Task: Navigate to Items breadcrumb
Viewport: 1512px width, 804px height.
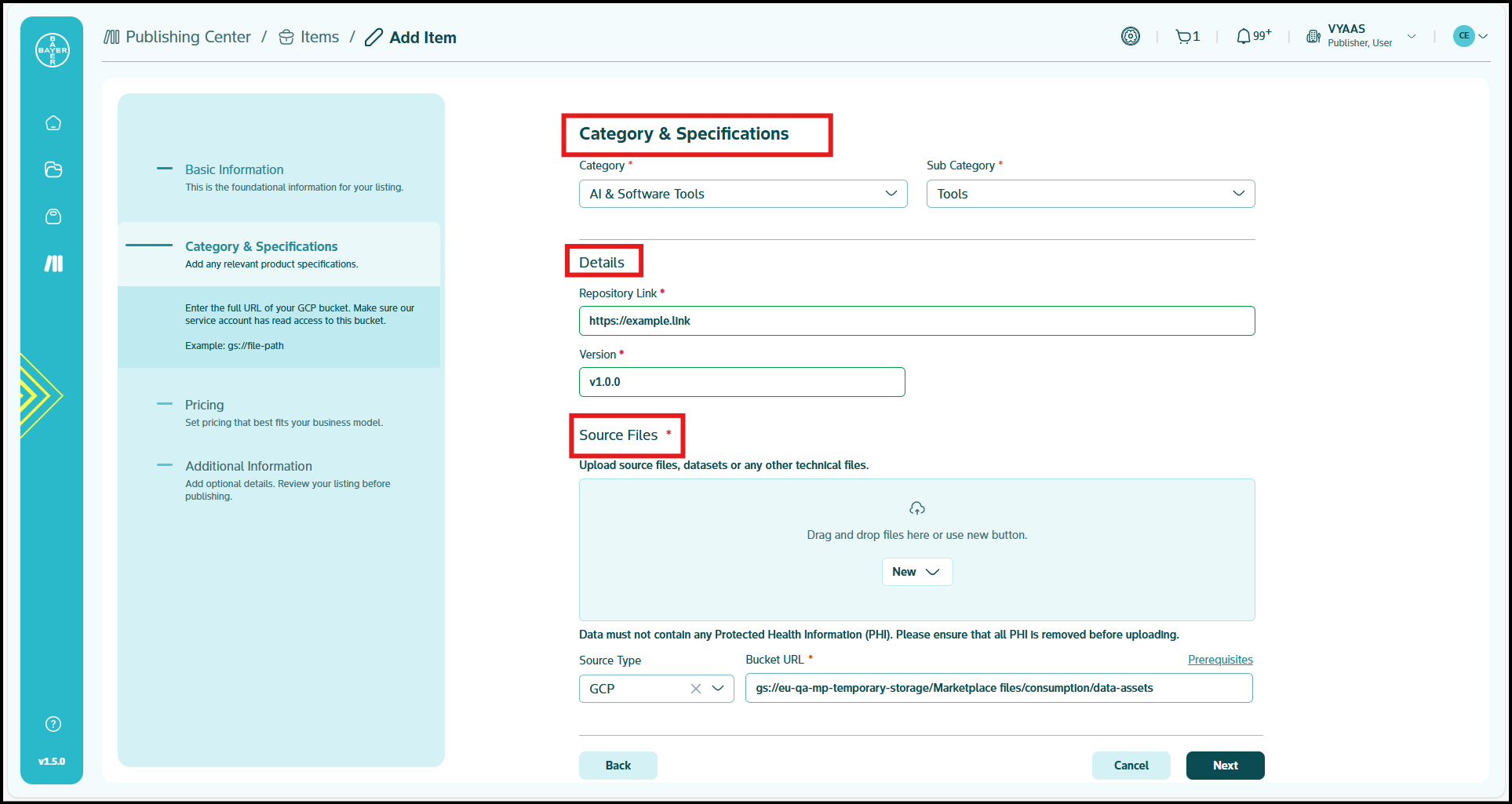Action: tap(319, 37)
